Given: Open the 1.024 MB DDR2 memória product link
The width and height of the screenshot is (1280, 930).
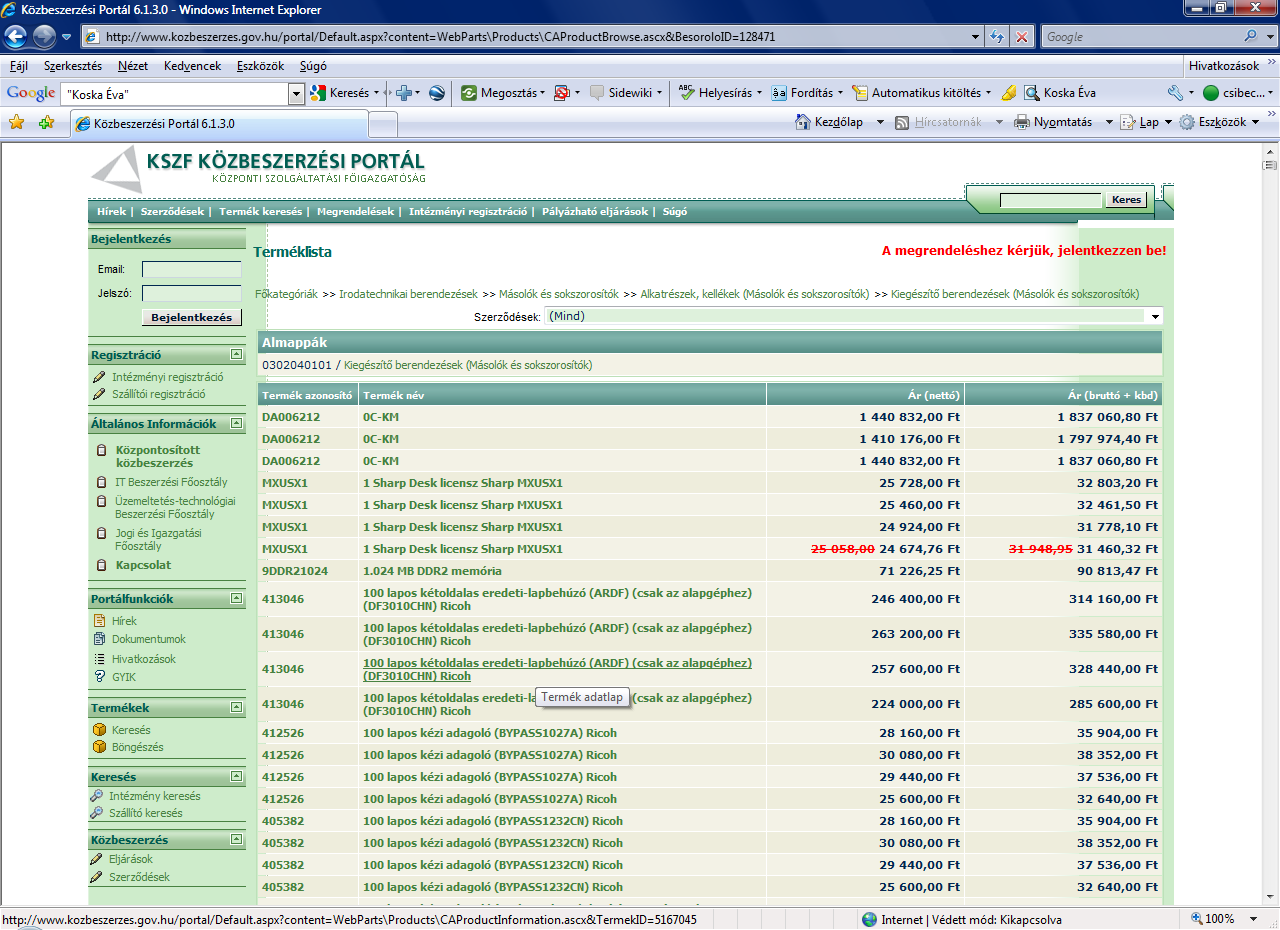Looking at the screenshot, I should pyautogui.click(x=432, y=571).
